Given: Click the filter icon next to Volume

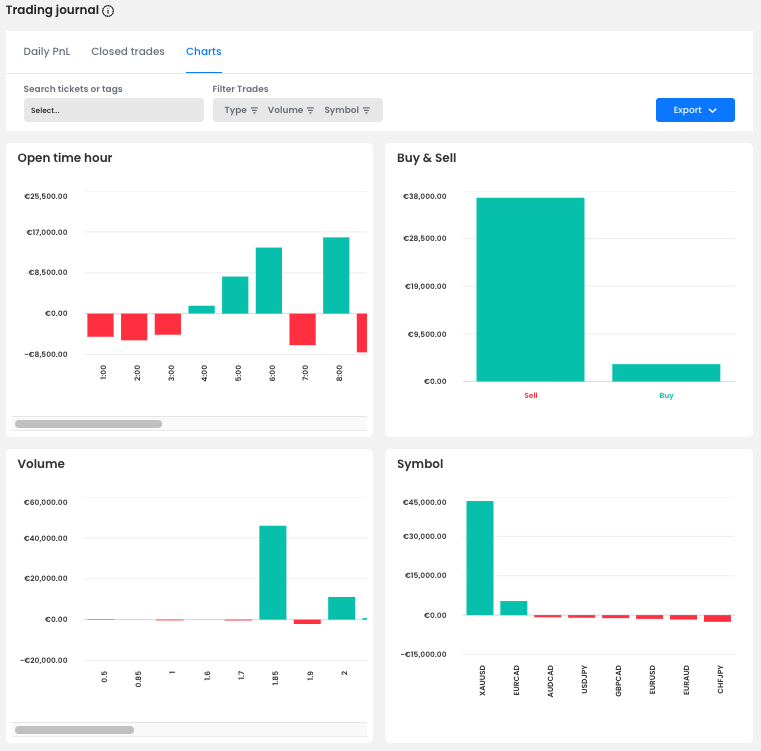Looking at the screenshot, I should (311, 110).
